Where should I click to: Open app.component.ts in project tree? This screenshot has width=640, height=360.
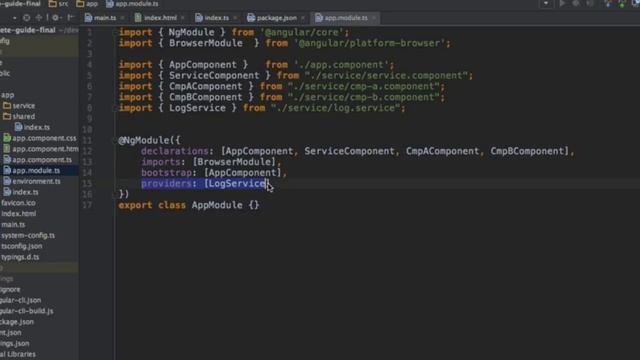point(42,160)
